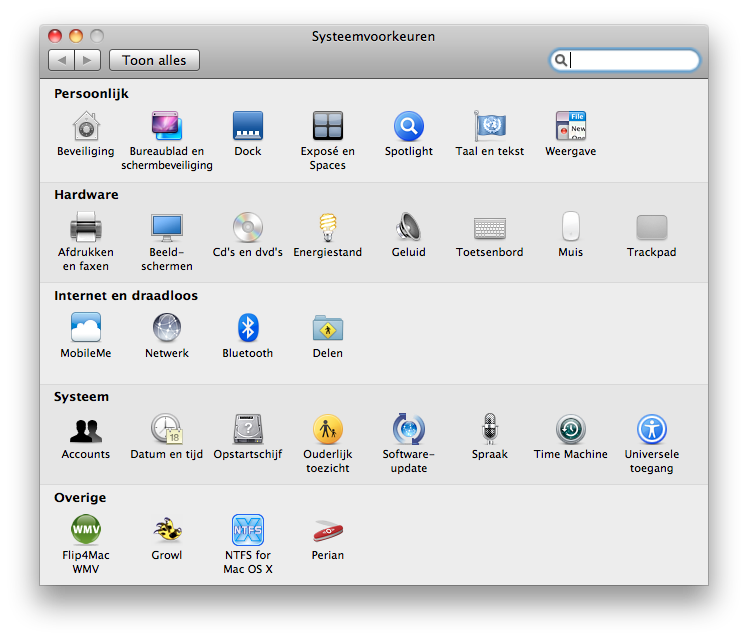Go back with the left arrow button
This screenshot has width=748, height=640.
61,60
